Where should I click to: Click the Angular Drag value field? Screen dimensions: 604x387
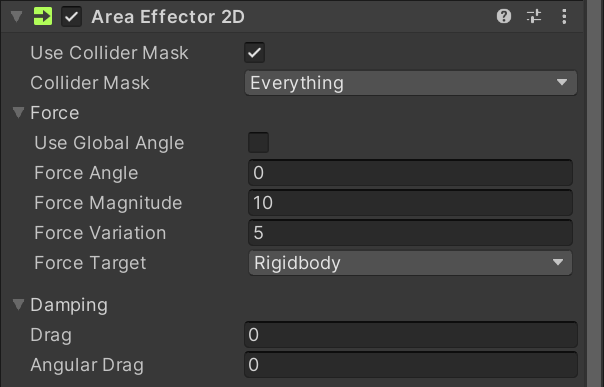tap(411, 365)
